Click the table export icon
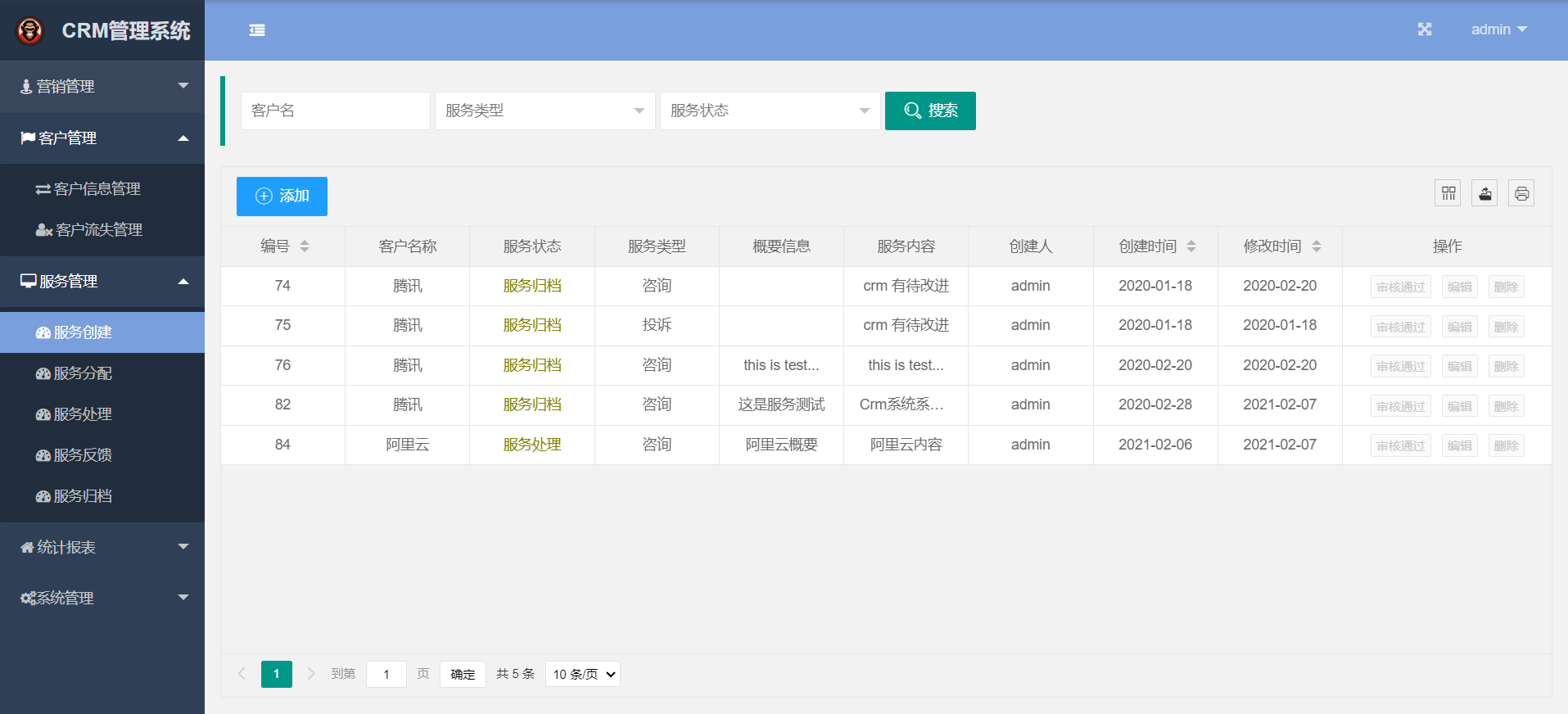Viewport: 1568px width, 714px height. pos(1484,193)
